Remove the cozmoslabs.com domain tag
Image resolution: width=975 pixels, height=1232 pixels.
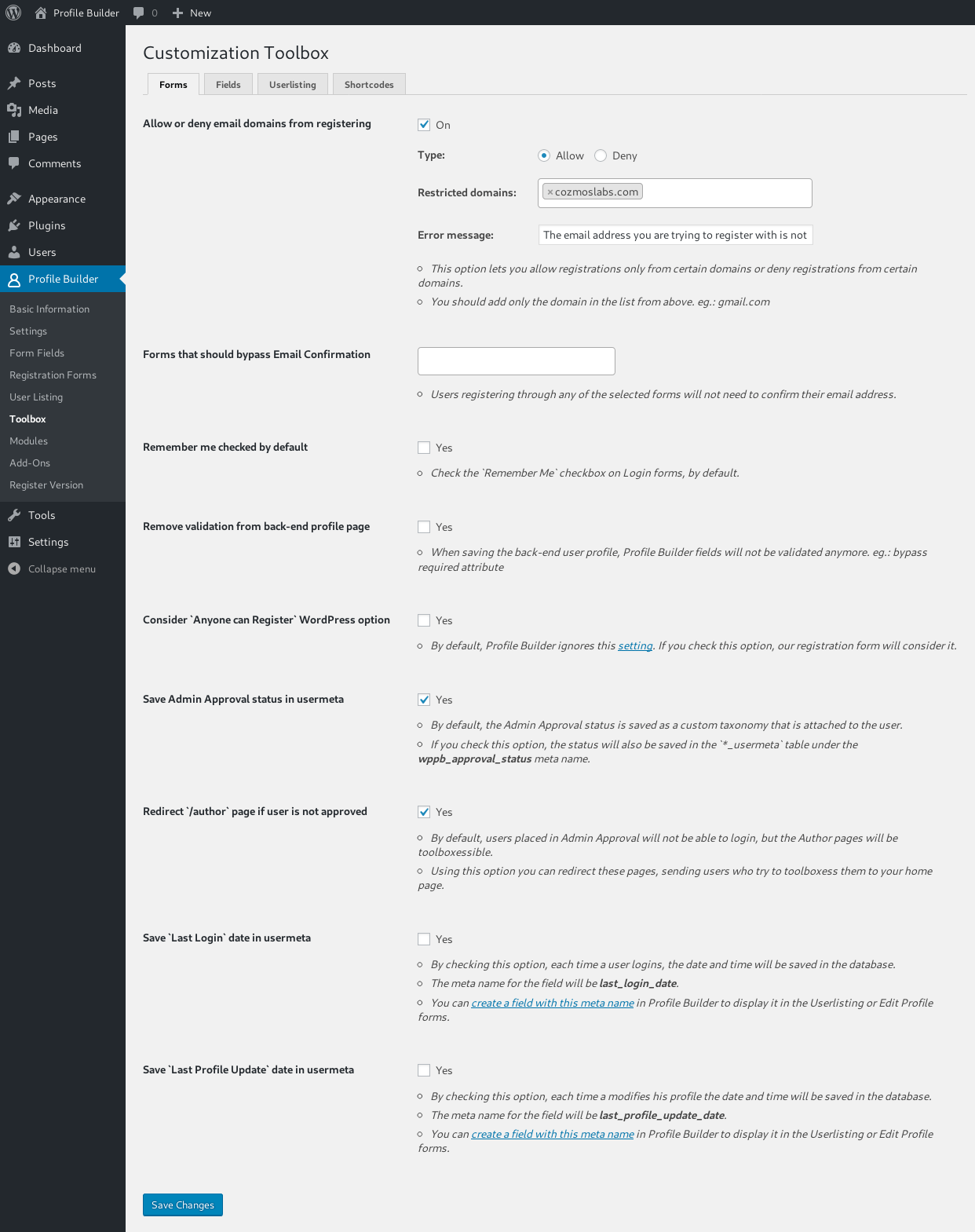coord(550,192)
